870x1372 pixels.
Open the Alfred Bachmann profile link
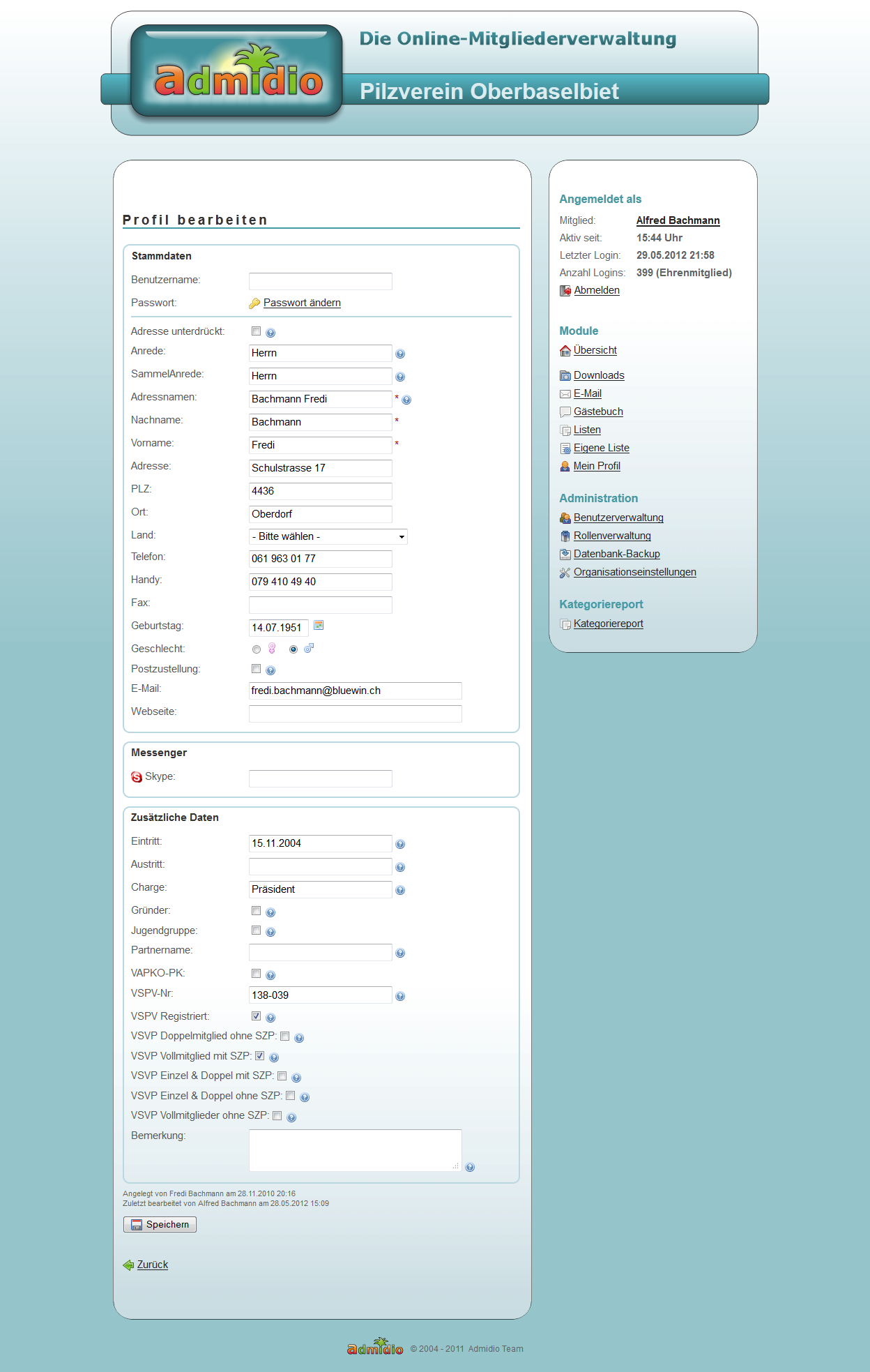(x=678, y=220)
